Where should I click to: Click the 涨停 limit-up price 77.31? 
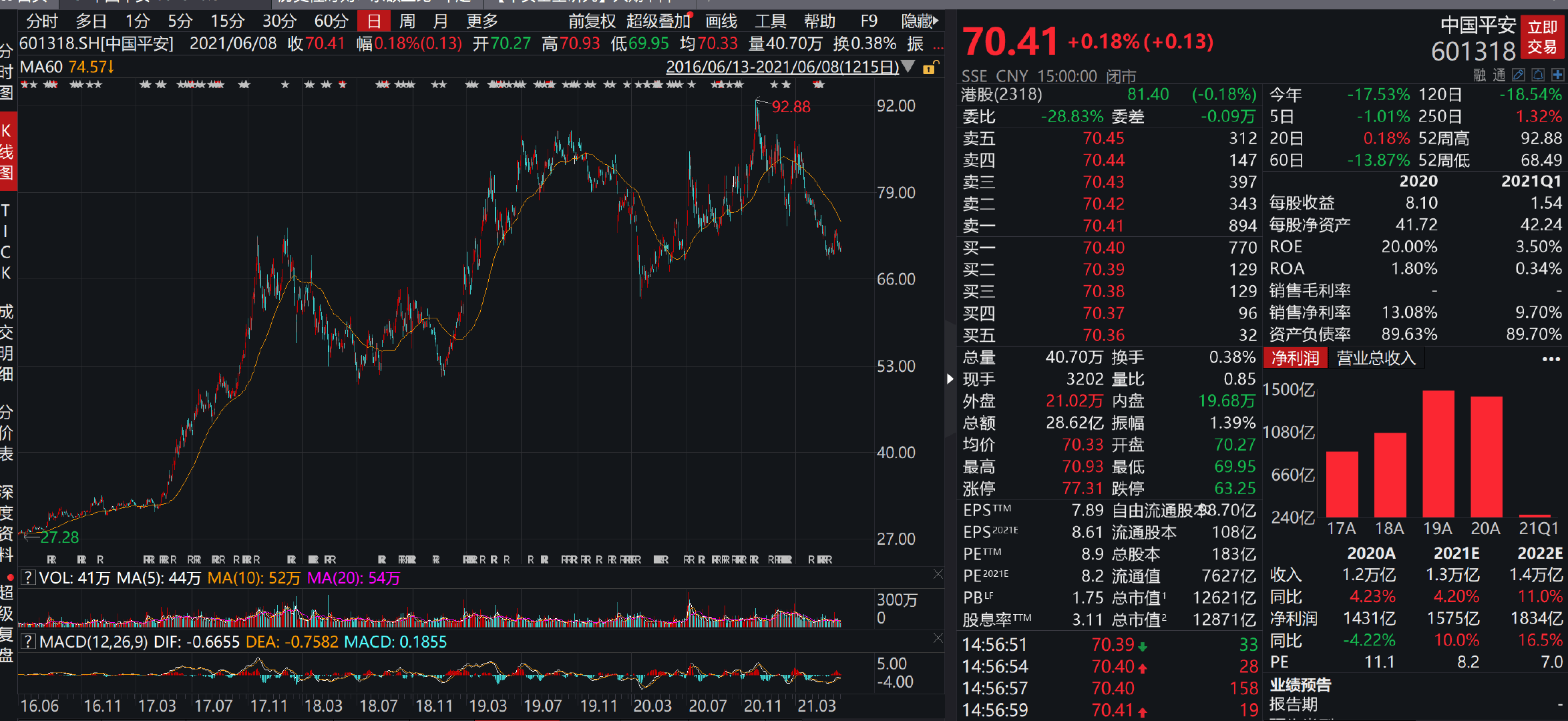click(x=1083, y=489)
